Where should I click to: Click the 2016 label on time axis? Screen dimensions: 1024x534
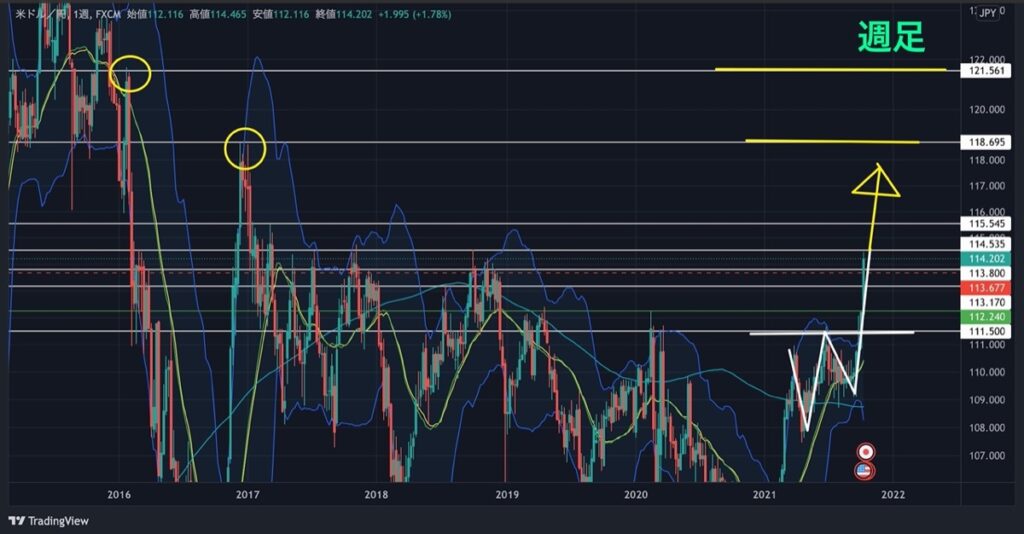pos(119,495)
